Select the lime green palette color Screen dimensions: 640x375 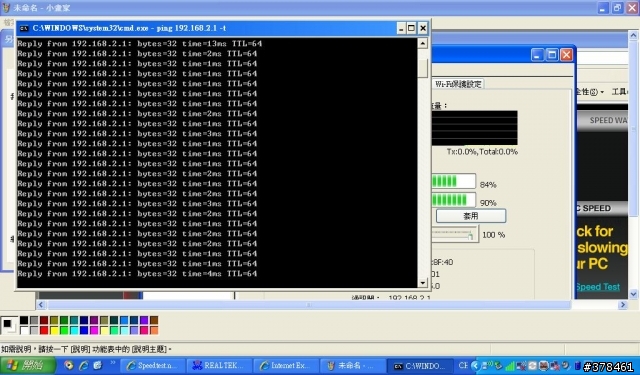pos(64,330)
